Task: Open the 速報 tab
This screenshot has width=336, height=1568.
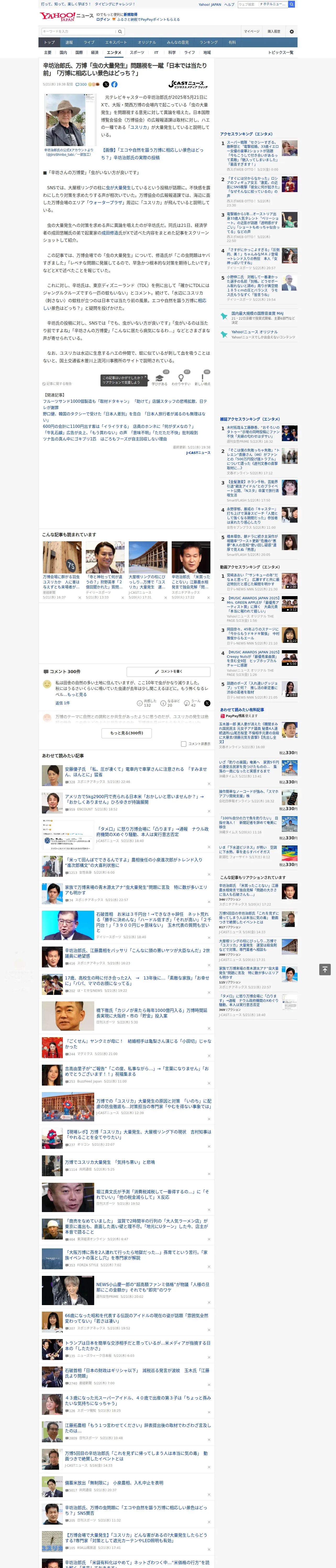Action: point(69,43)
